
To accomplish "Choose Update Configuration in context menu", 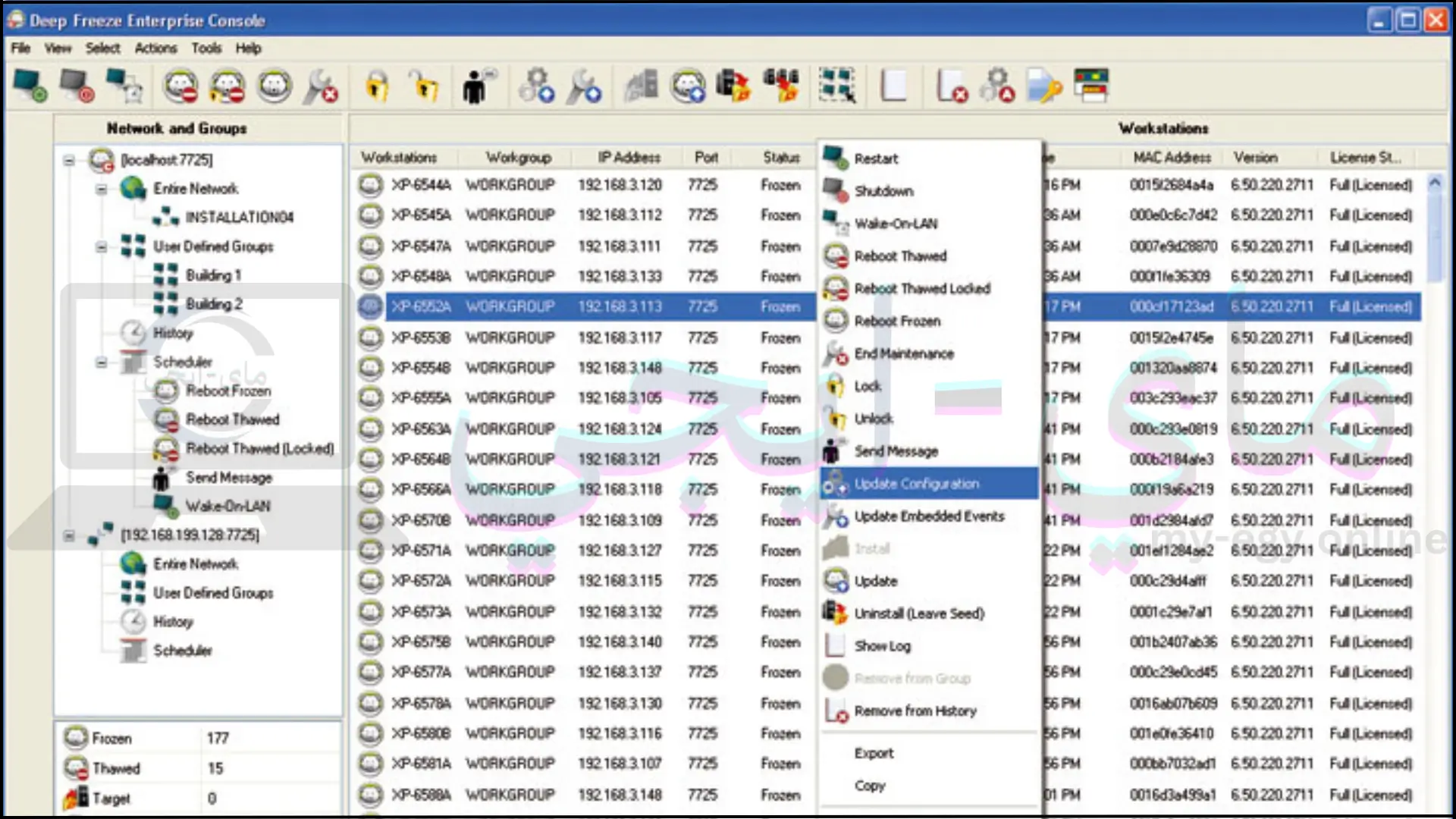I will 929,484.
